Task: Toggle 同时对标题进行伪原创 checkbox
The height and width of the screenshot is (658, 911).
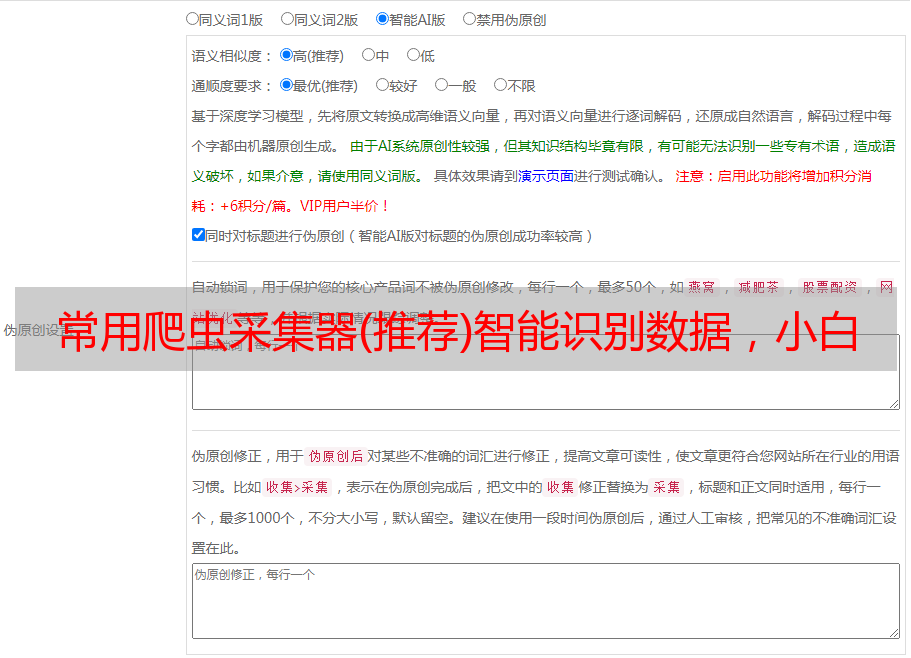Action: pos(198,235)
